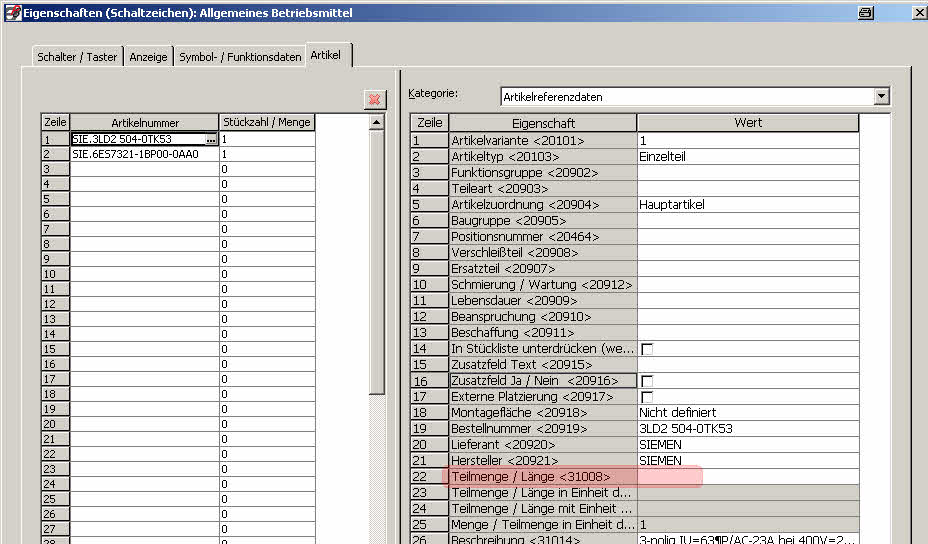Click empty value cell of Teilmenge / Länge <31008>
Screen dimensions: 928x544
(x=748, y=476)
